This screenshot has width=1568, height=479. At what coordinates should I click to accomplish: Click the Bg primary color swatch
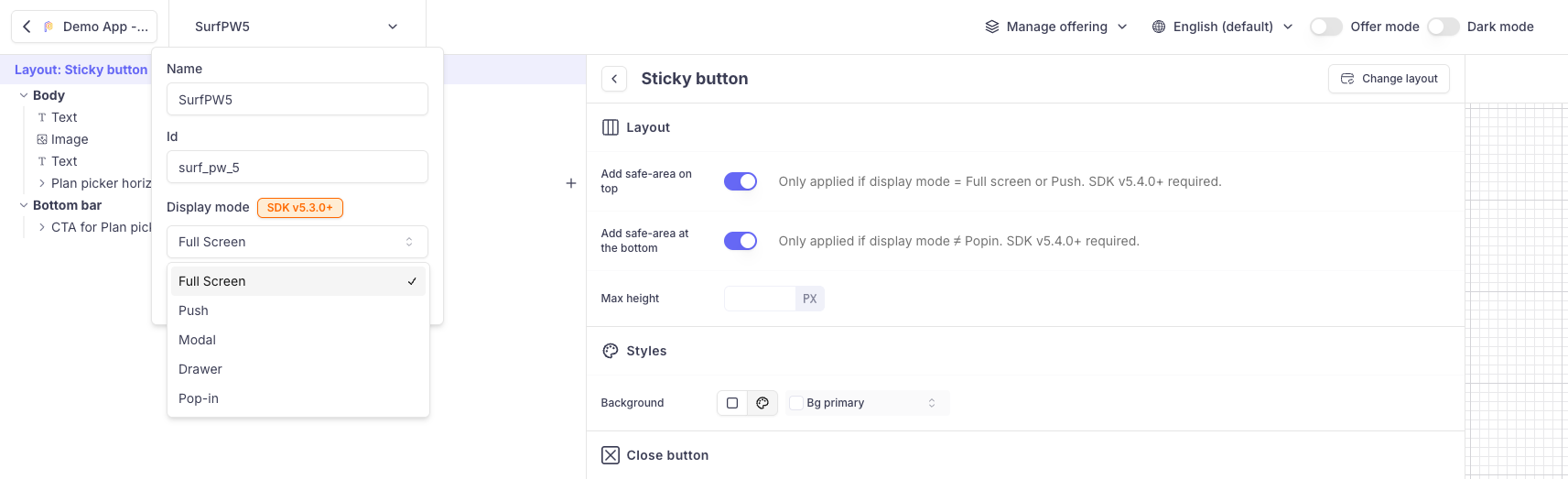pyautogui.click(x=796, y=403)
